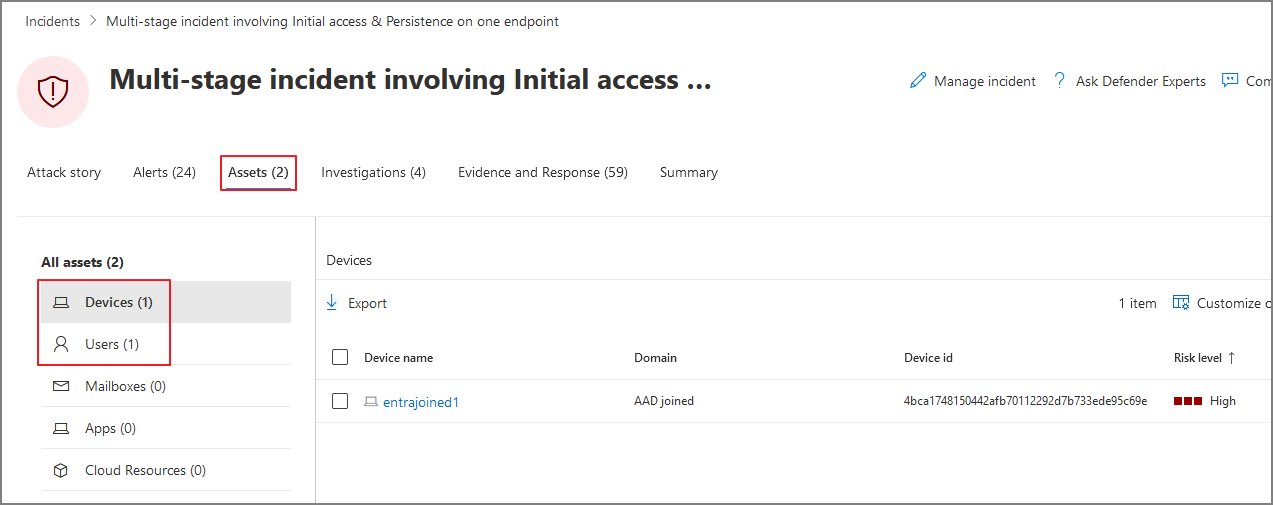Open the Investigations (4) tab

click(x=373, y=172)
